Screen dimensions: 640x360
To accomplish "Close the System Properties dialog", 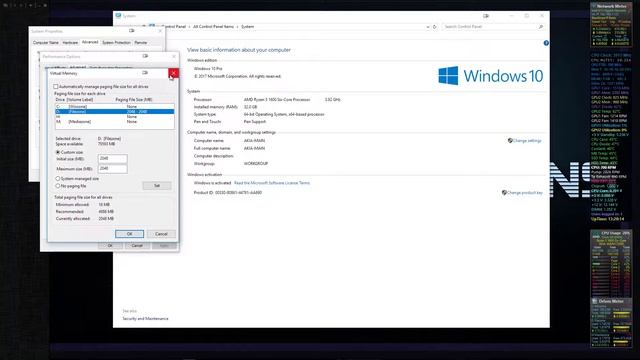I will [x=160, y=31].
